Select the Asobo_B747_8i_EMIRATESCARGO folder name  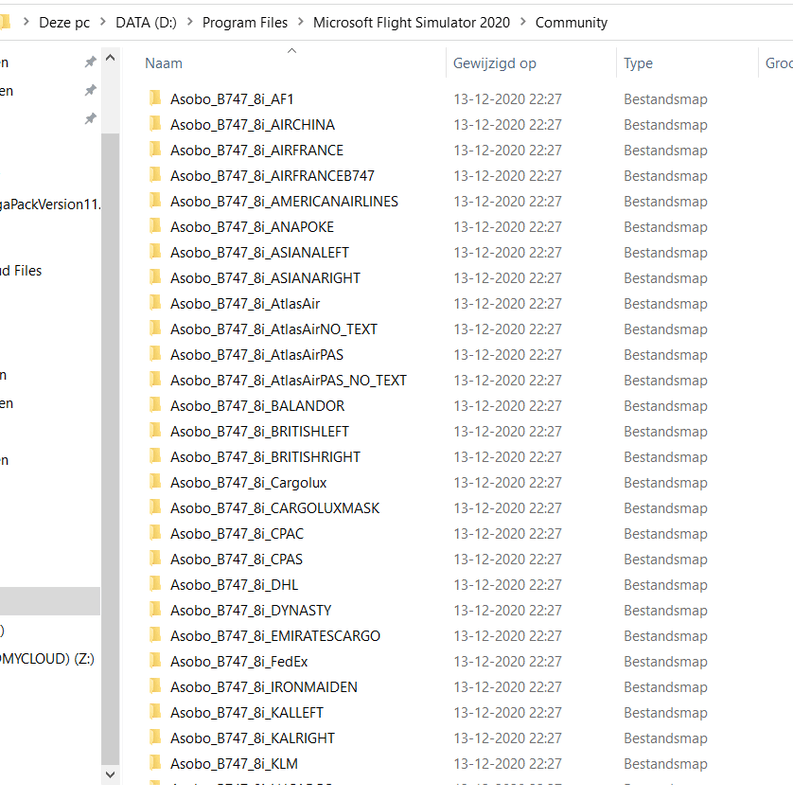275,636
